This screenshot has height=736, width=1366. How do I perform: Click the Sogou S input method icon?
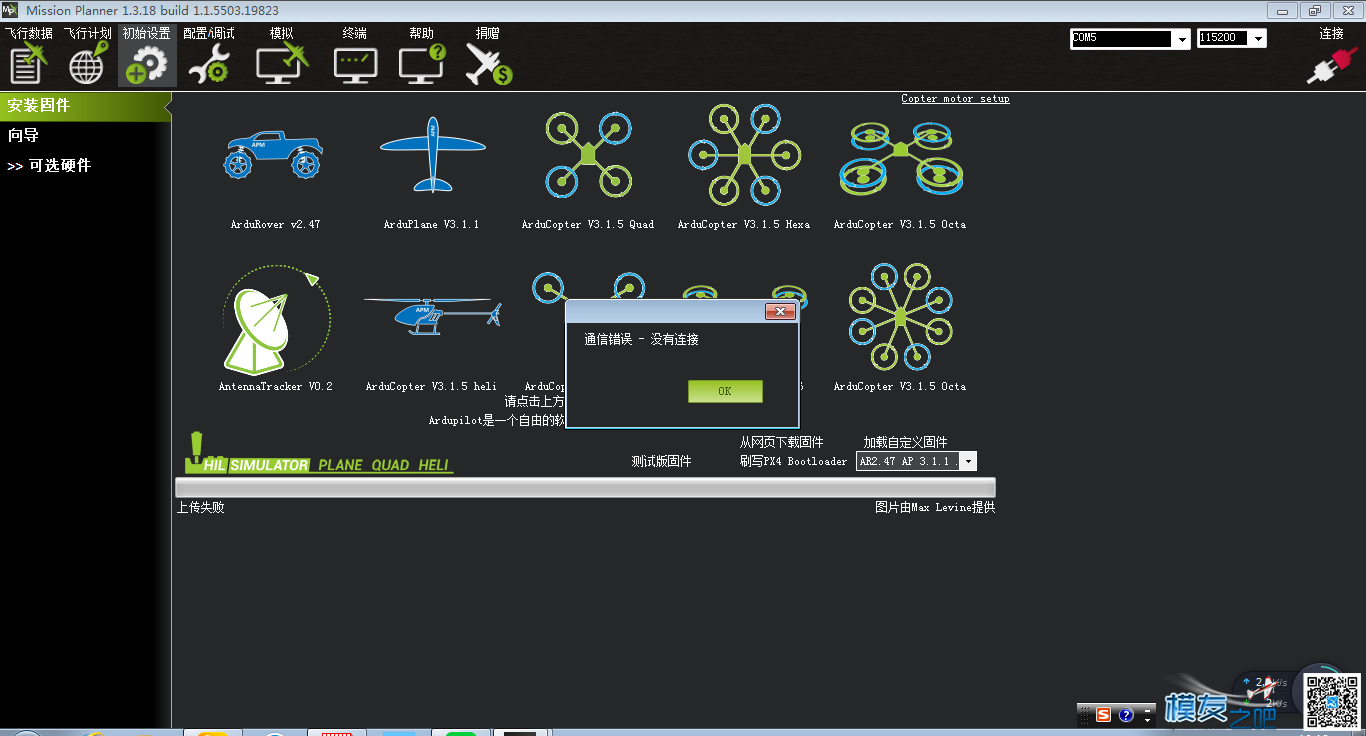(1103, 715)
